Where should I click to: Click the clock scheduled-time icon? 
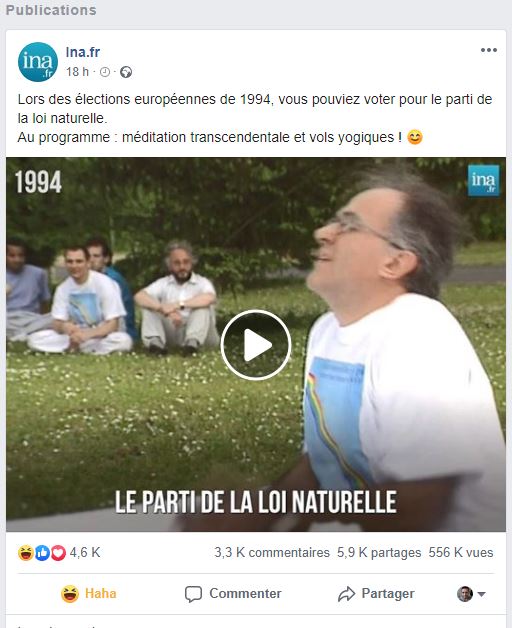105,72
